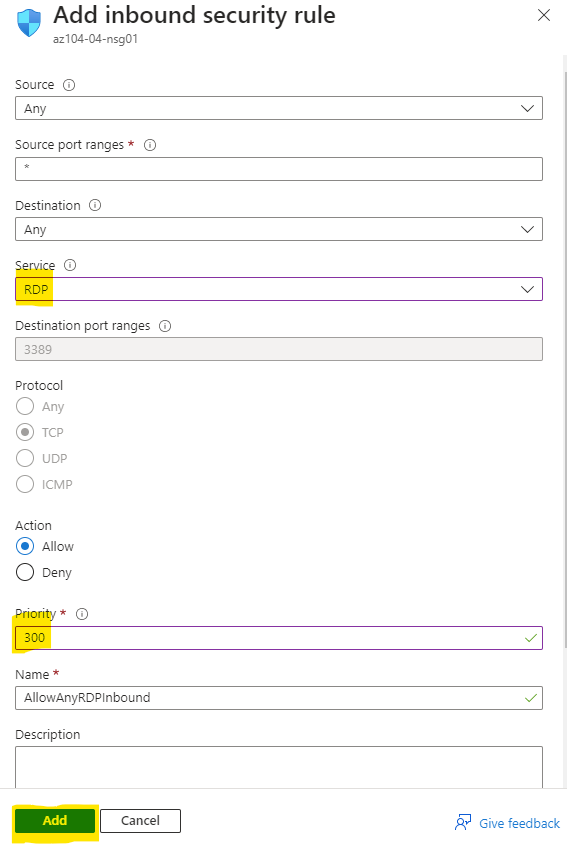Click the Destination info icon
Image resolution: width=567 pixels, height=852 pixels.
(95, 205)
